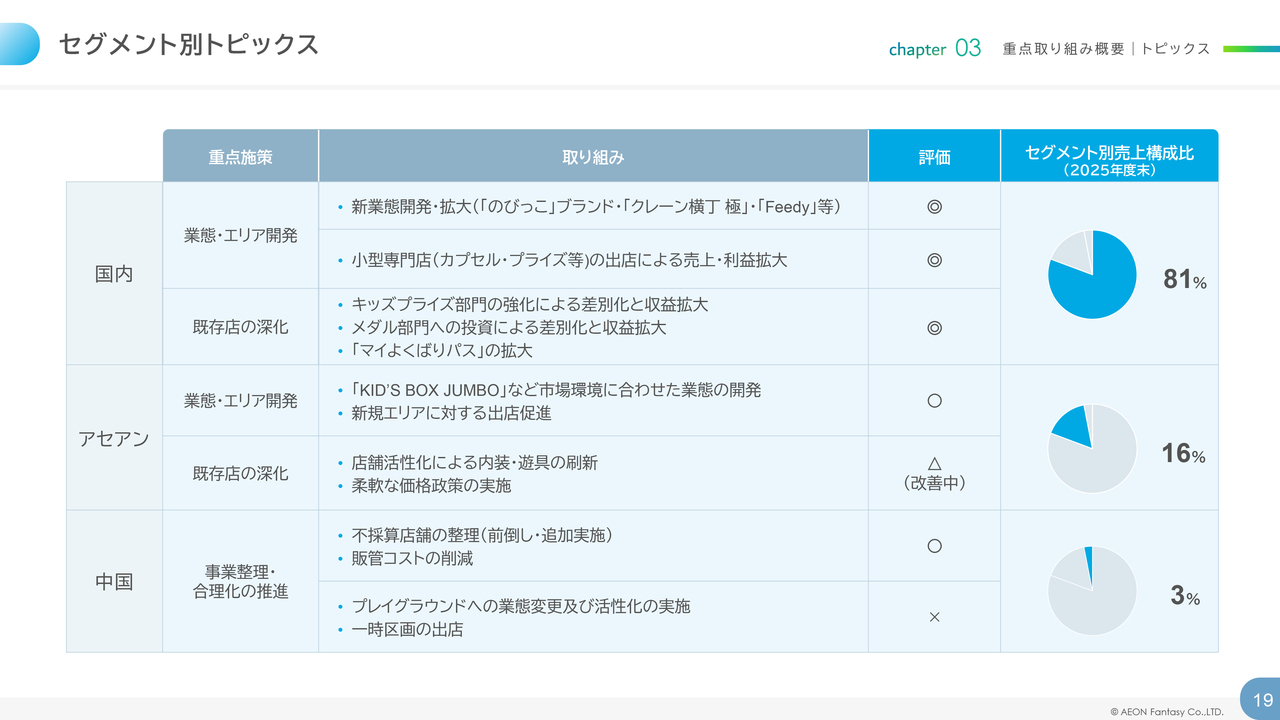1280x720 pixels.
Task: Click the blue rounded shape beside the slide title
Action: 20,44
